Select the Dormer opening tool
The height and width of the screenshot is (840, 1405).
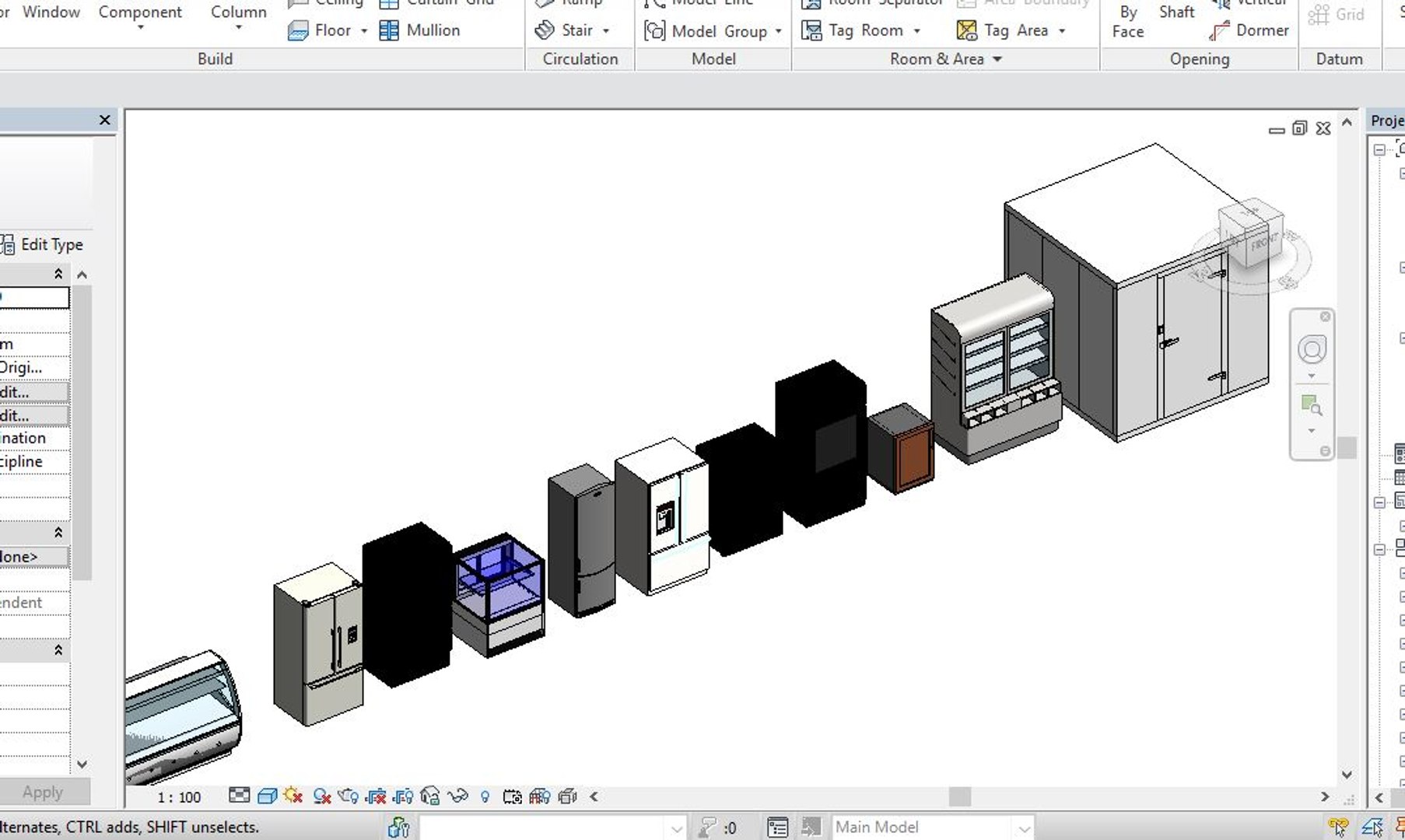point(1249,30)
